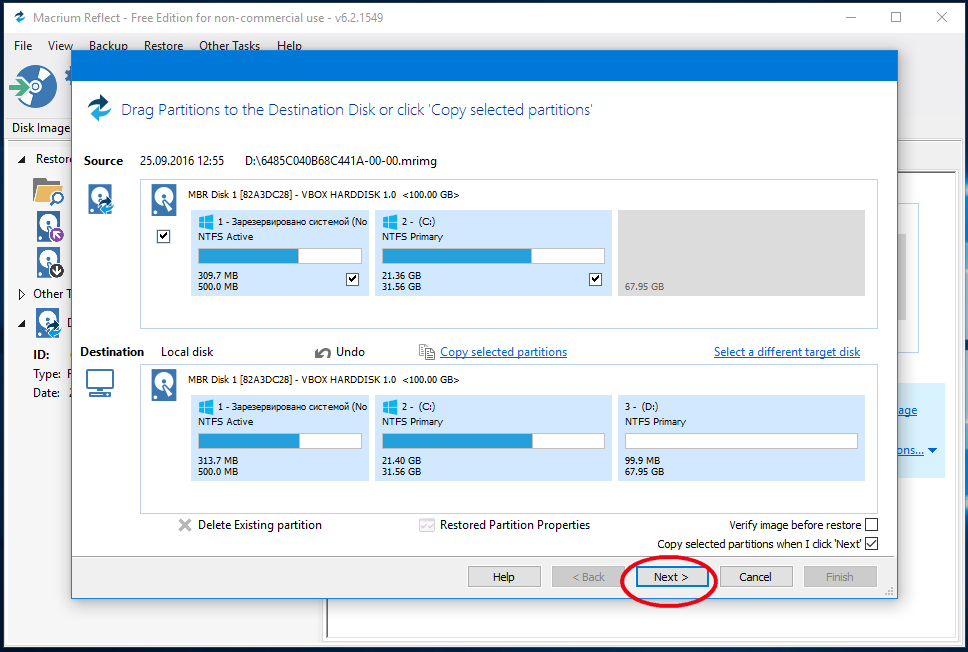Select destination partition 3 (D:) usage bar
This screenshot has height=652, width=968.
[741, 441]
